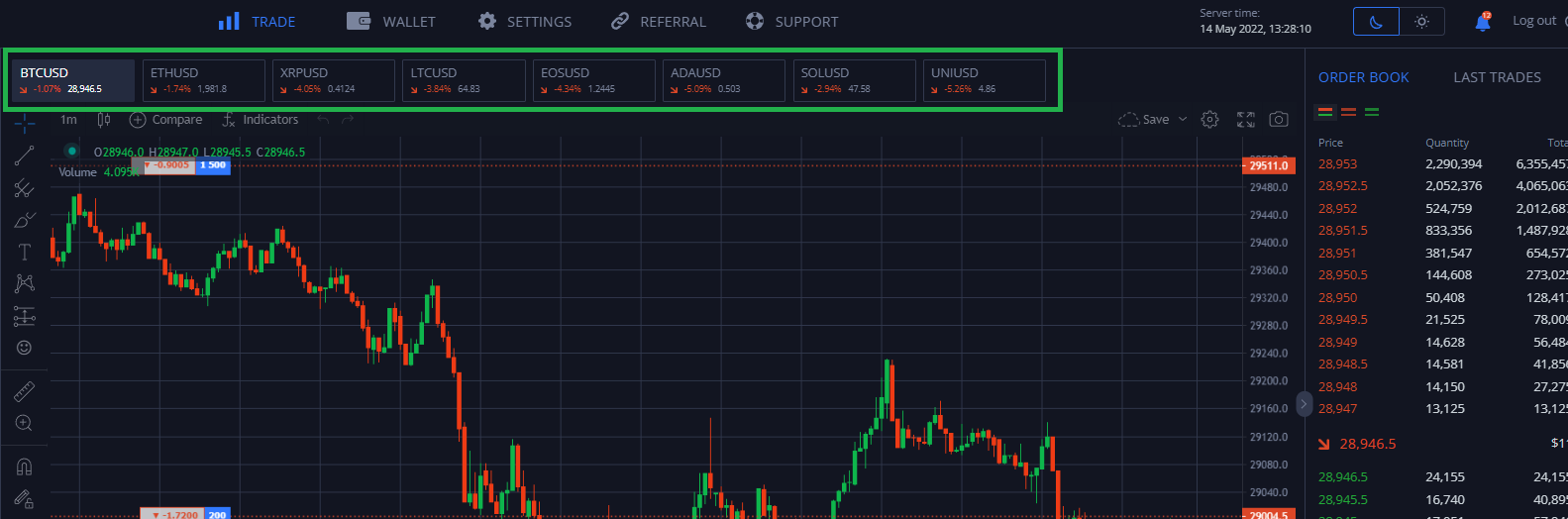Open the Indicators list
The width and height of the screenshot is (1568, 519).
coord(260,120)
